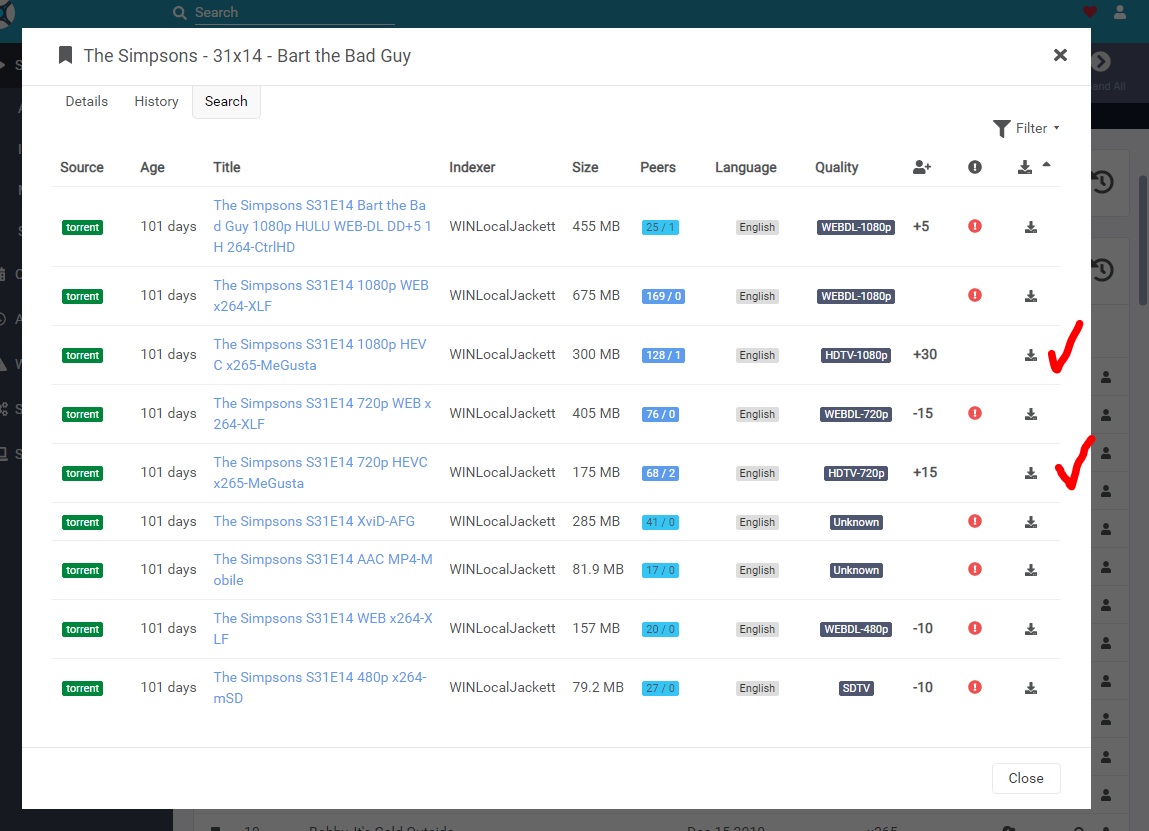Open the Filter dropdown

point(1027,128)
